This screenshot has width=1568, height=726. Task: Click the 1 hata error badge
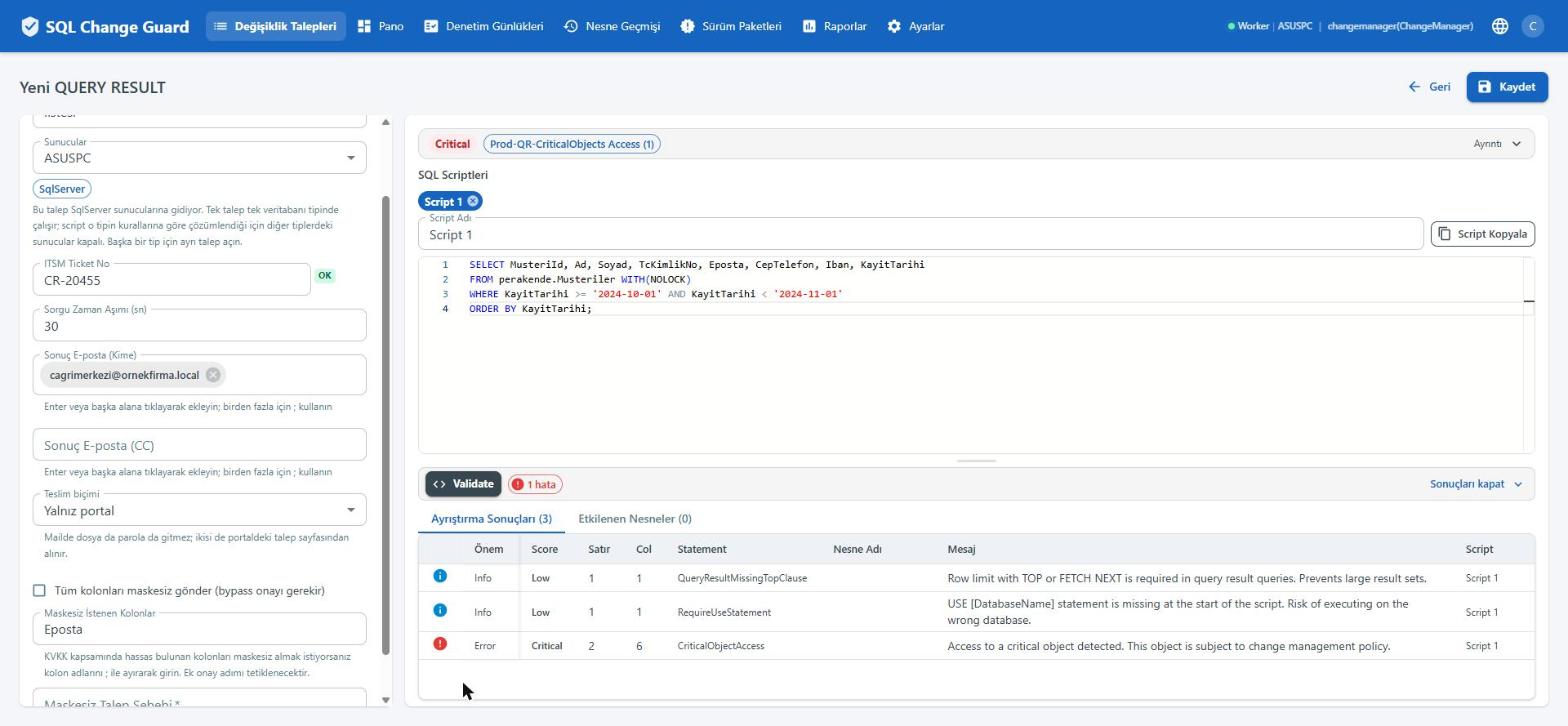535,484
